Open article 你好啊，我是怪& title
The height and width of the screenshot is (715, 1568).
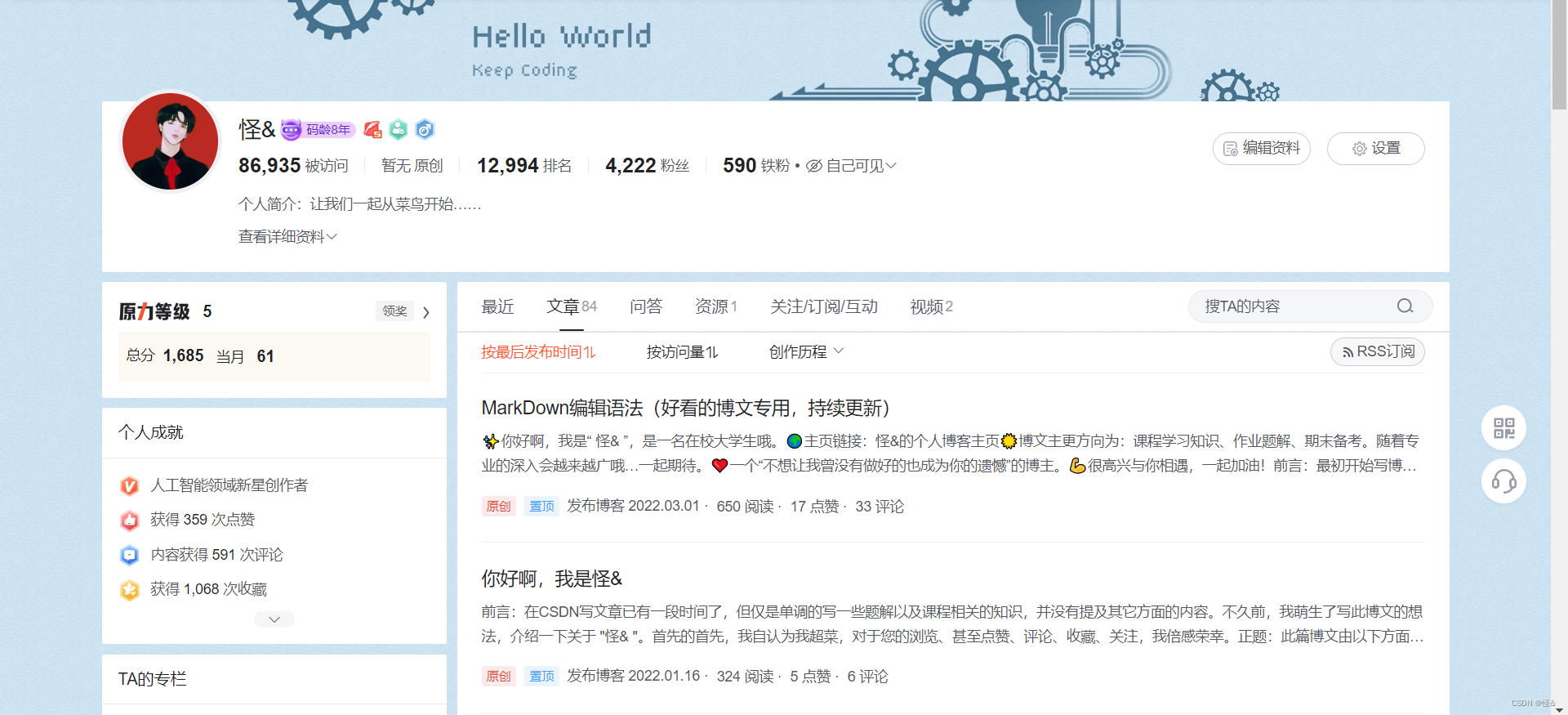[x=551, y=579]
